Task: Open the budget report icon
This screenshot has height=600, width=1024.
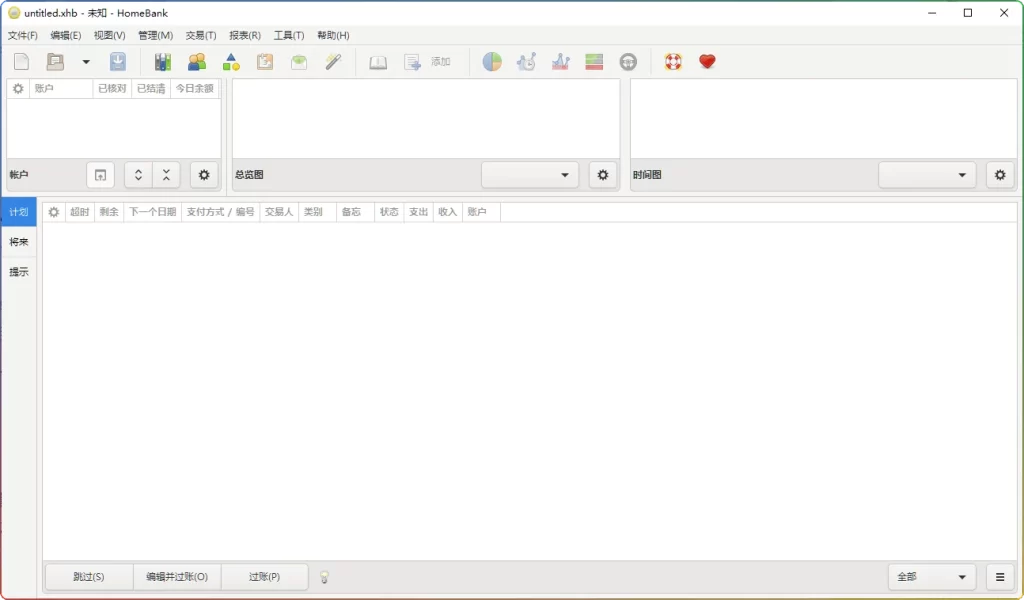Action: pos(594,61)
